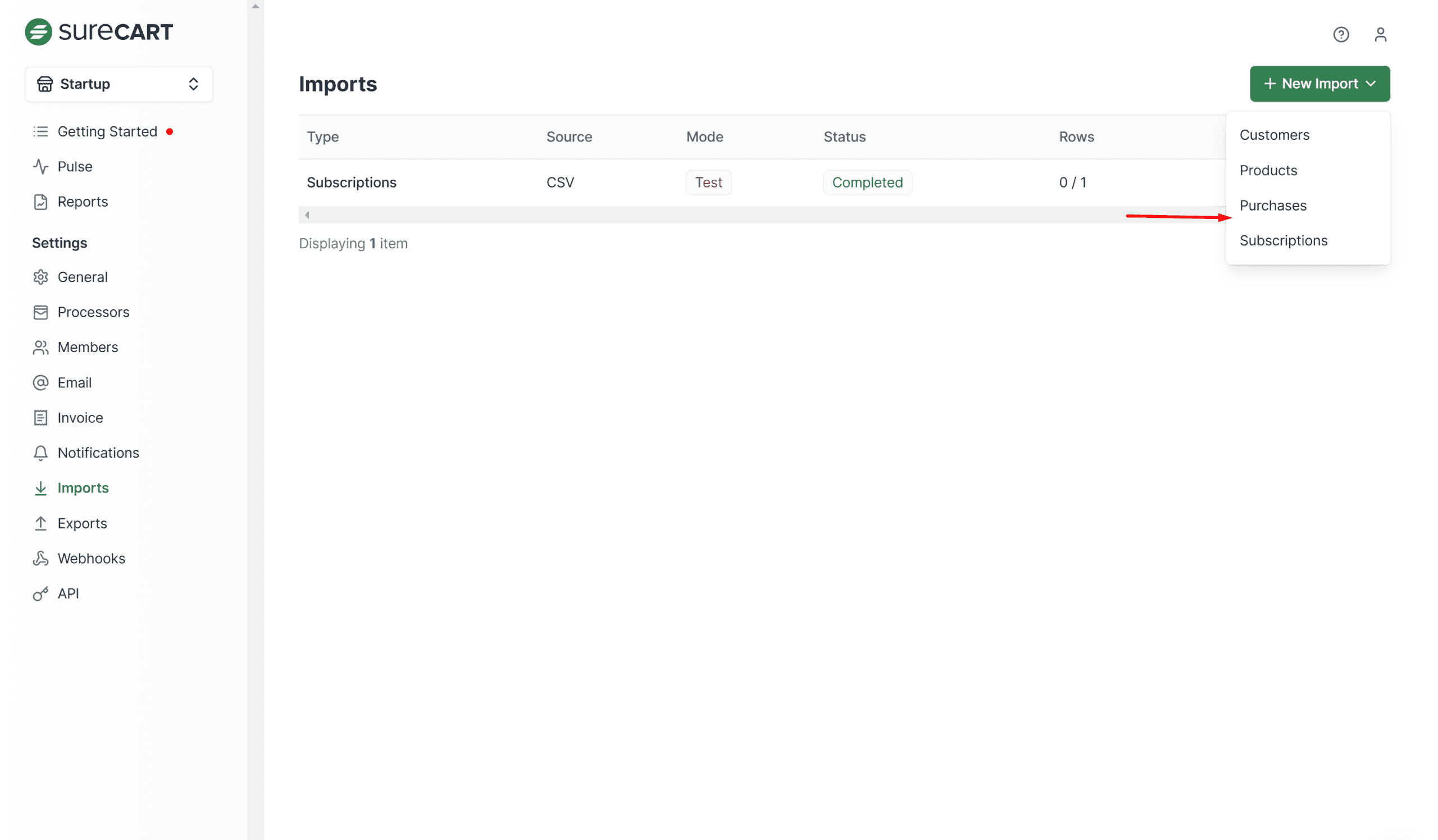Click the Pulse activity icon
Viewport: 1438px width, 840px height.
(40, 167)
